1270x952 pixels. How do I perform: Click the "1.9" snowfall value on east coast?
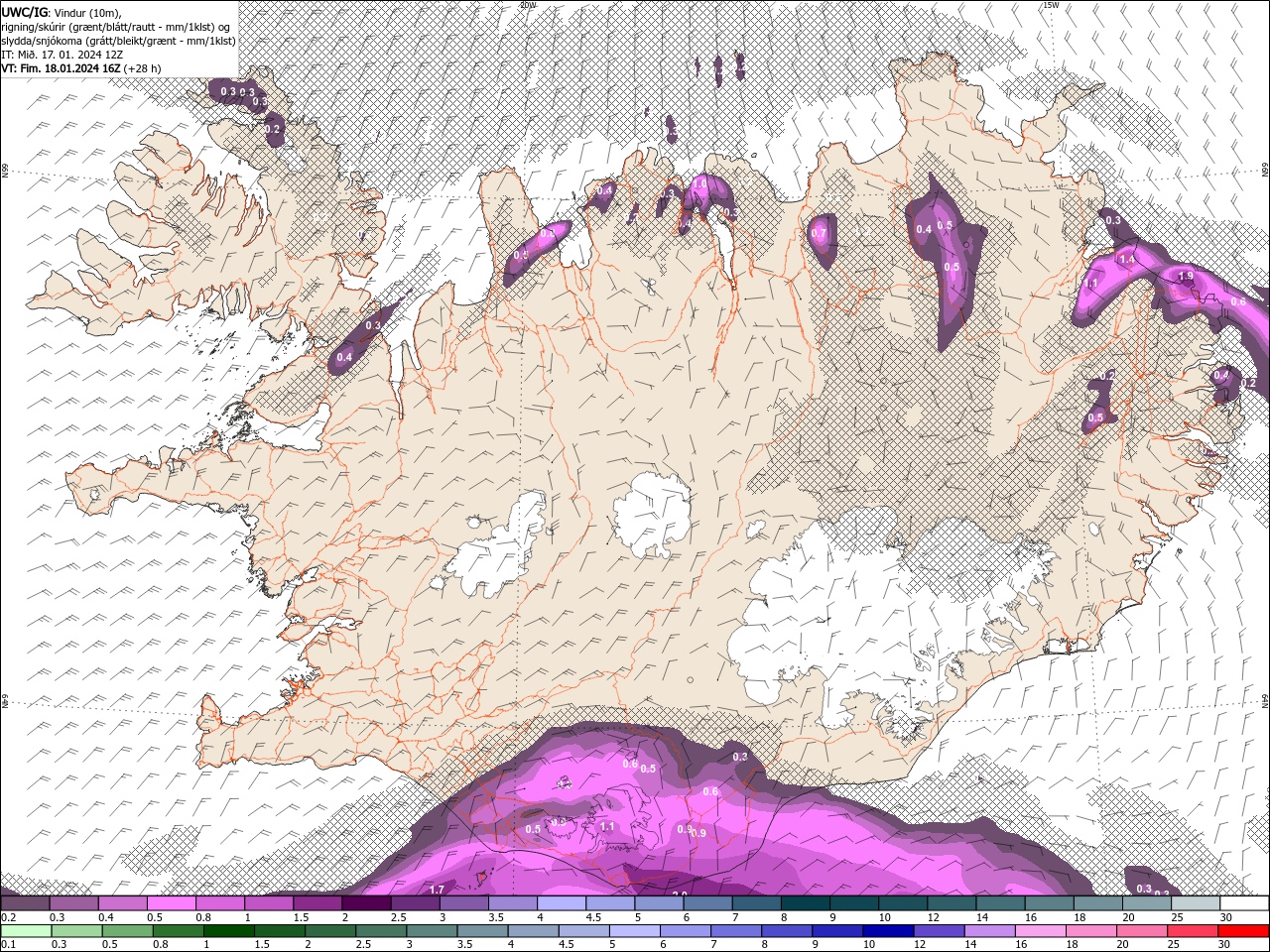[1185, 276]
